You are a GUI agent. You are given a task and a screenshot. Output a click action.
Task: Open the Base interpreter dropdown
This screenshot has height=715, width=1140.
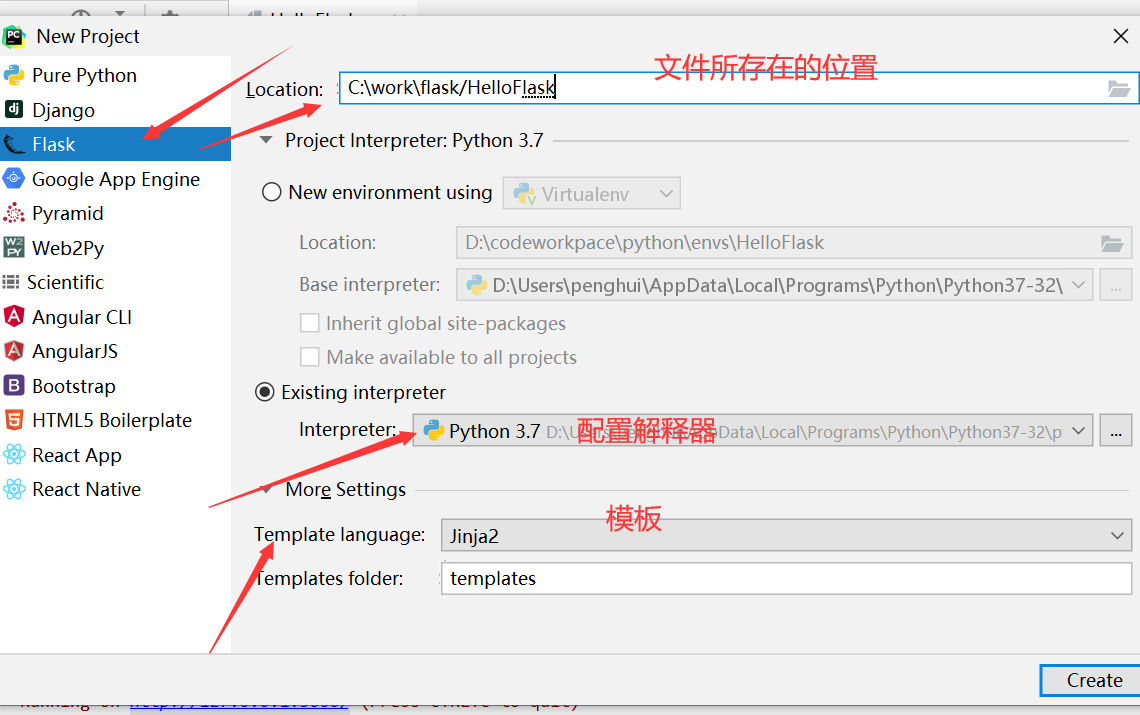(1079, 284)
